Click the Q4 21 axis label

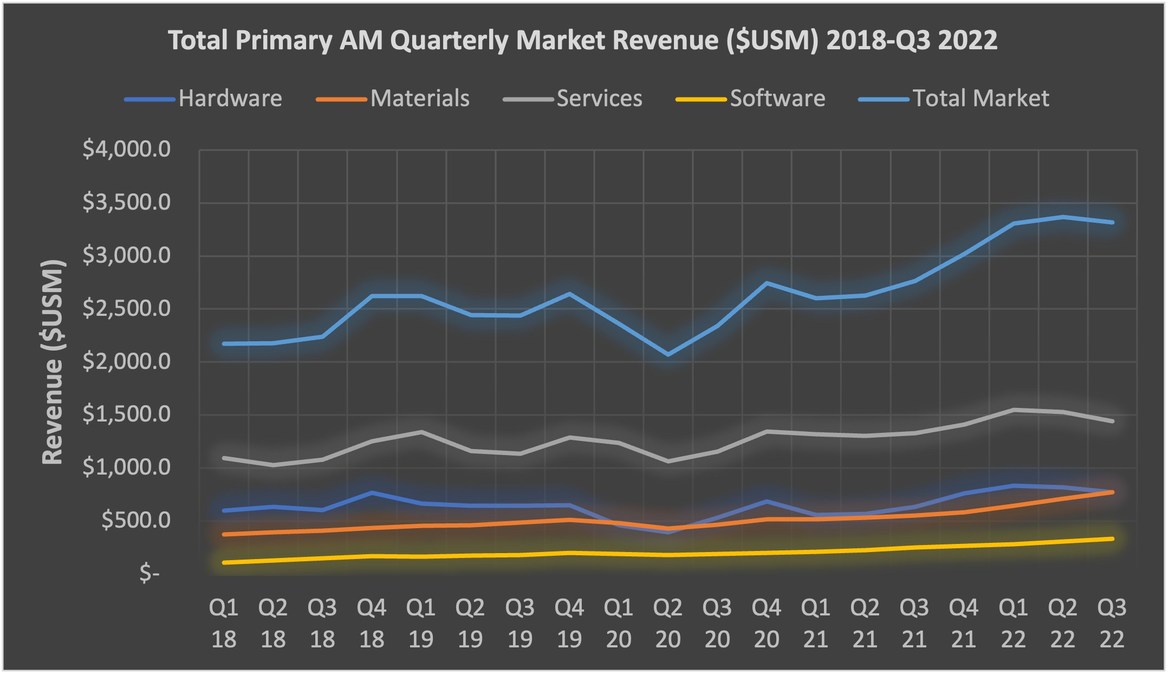click(964, 624)
